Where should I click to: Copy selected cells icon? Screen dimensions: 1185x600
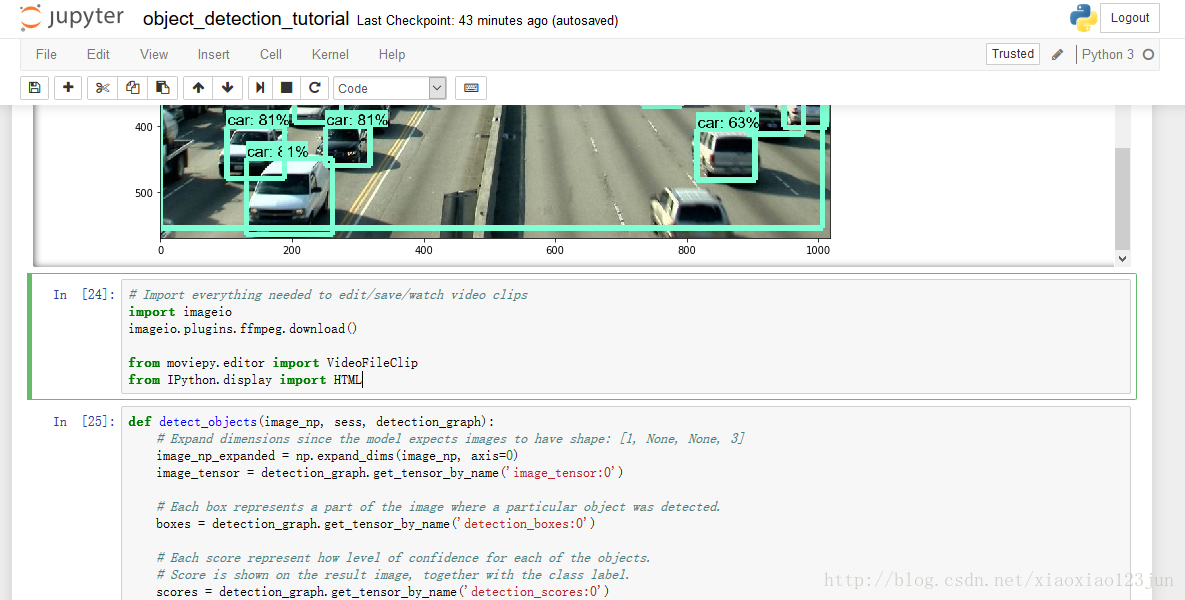coord(132,88)
